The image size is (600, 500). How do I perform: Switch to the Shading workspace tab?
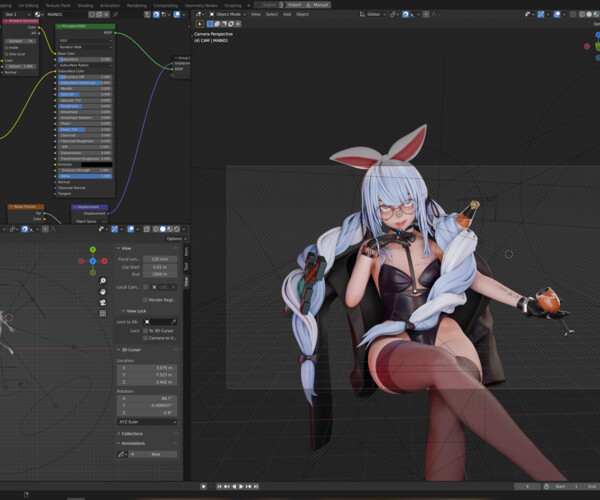pos(85,5)
